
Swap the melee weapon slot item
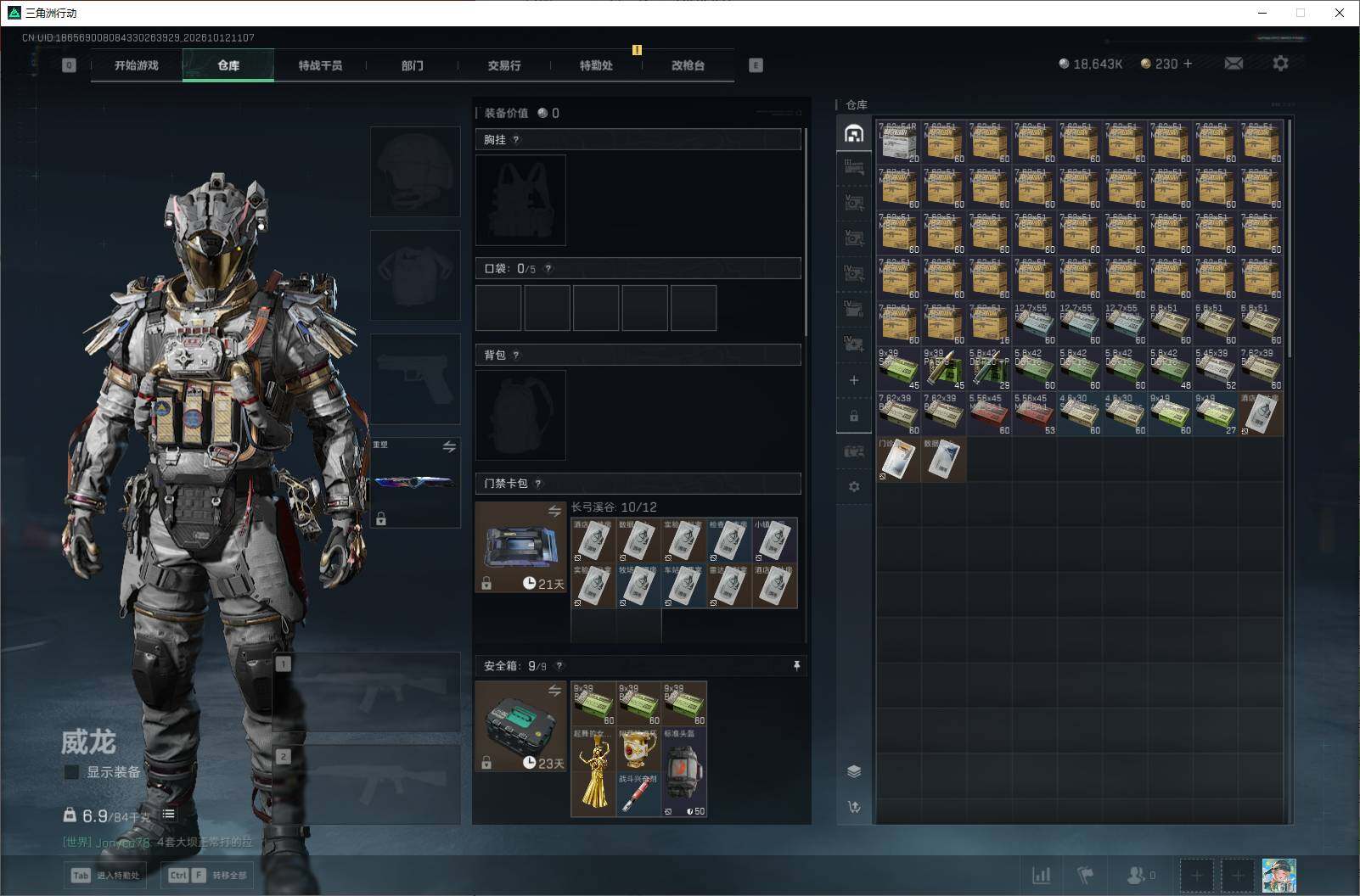click(449, 446)
